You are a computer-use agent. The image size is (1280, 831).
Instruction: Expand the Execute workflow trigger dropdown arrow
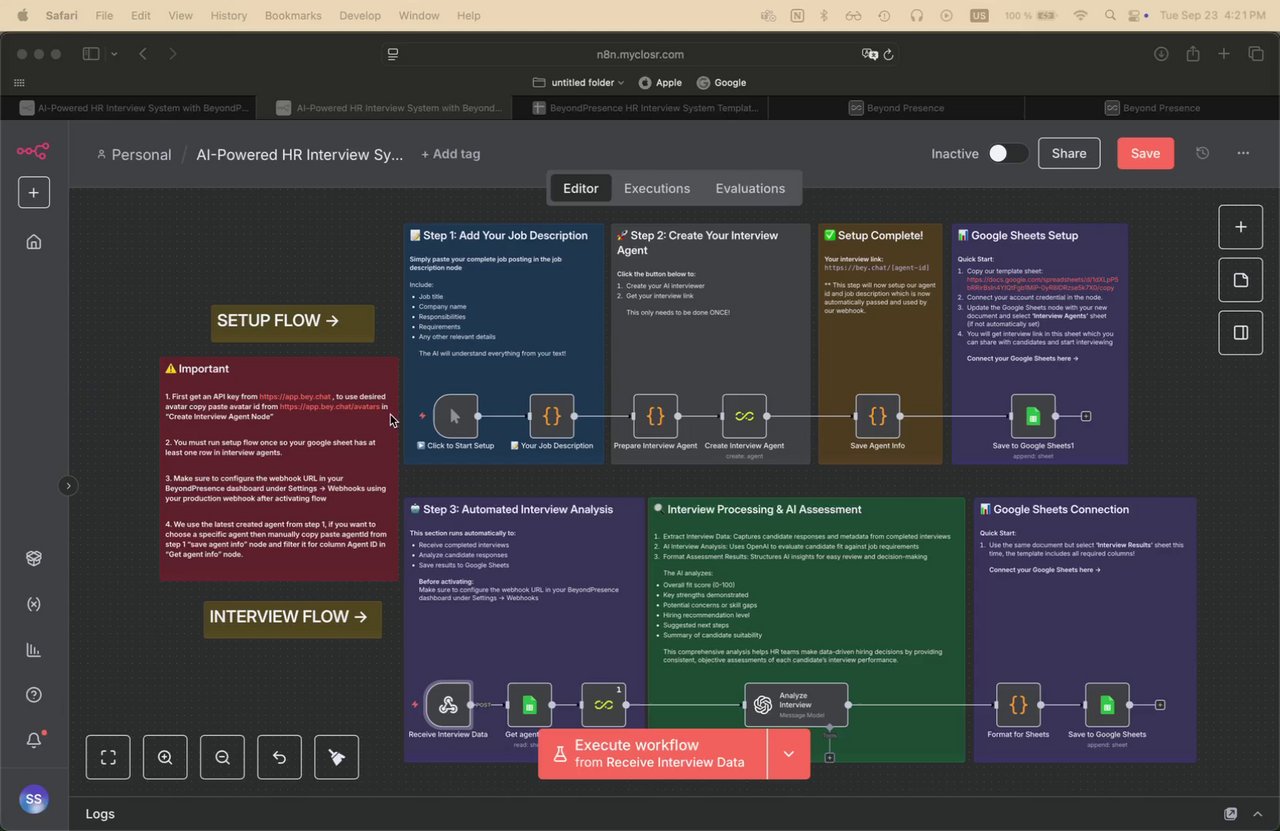point(788,754)
